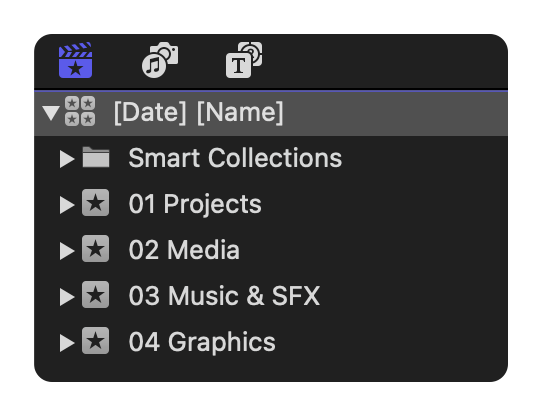
Task: Click the library icon beside [Date] [Name]
Action: 80,111
